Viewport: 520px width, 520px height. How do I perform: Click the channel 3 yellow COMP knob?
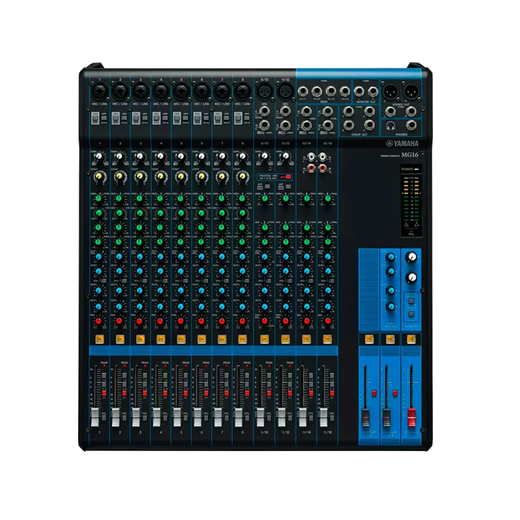[x=140, y=176]
